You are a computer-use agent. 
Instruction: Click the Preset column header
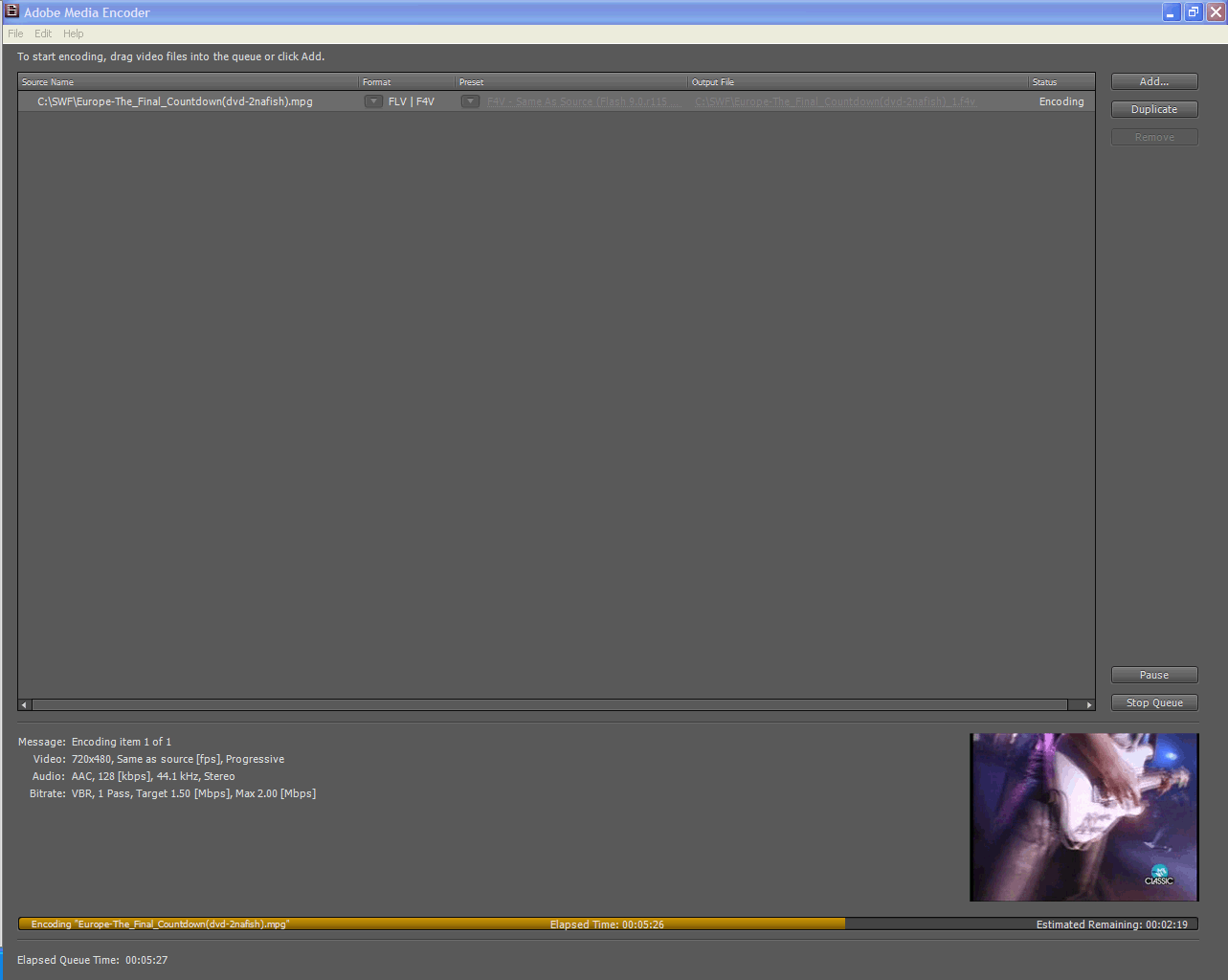[x=571, y=82]
